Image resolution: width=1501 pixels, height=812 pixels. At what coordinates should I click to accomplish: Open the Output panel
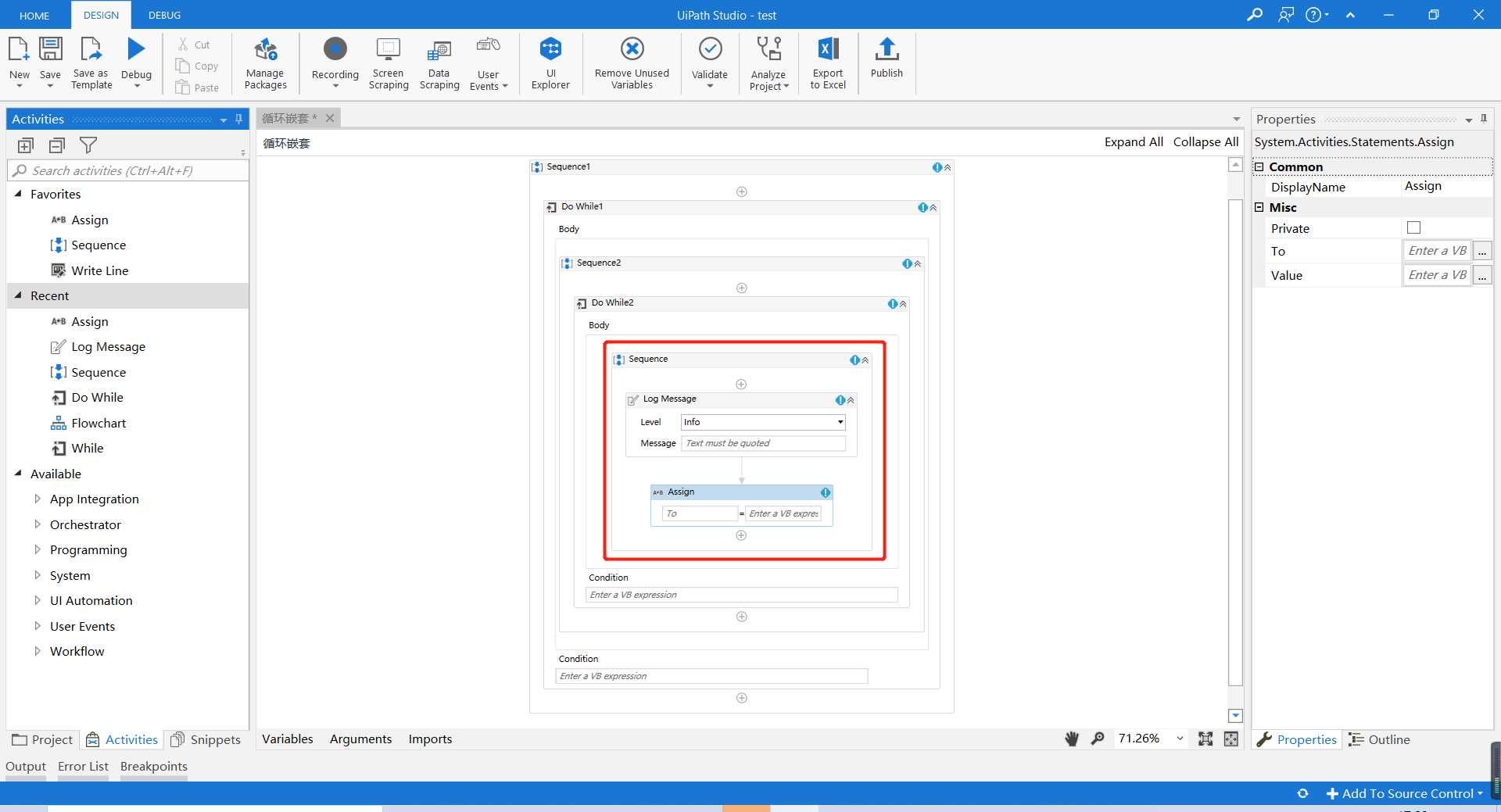point(26,766)
